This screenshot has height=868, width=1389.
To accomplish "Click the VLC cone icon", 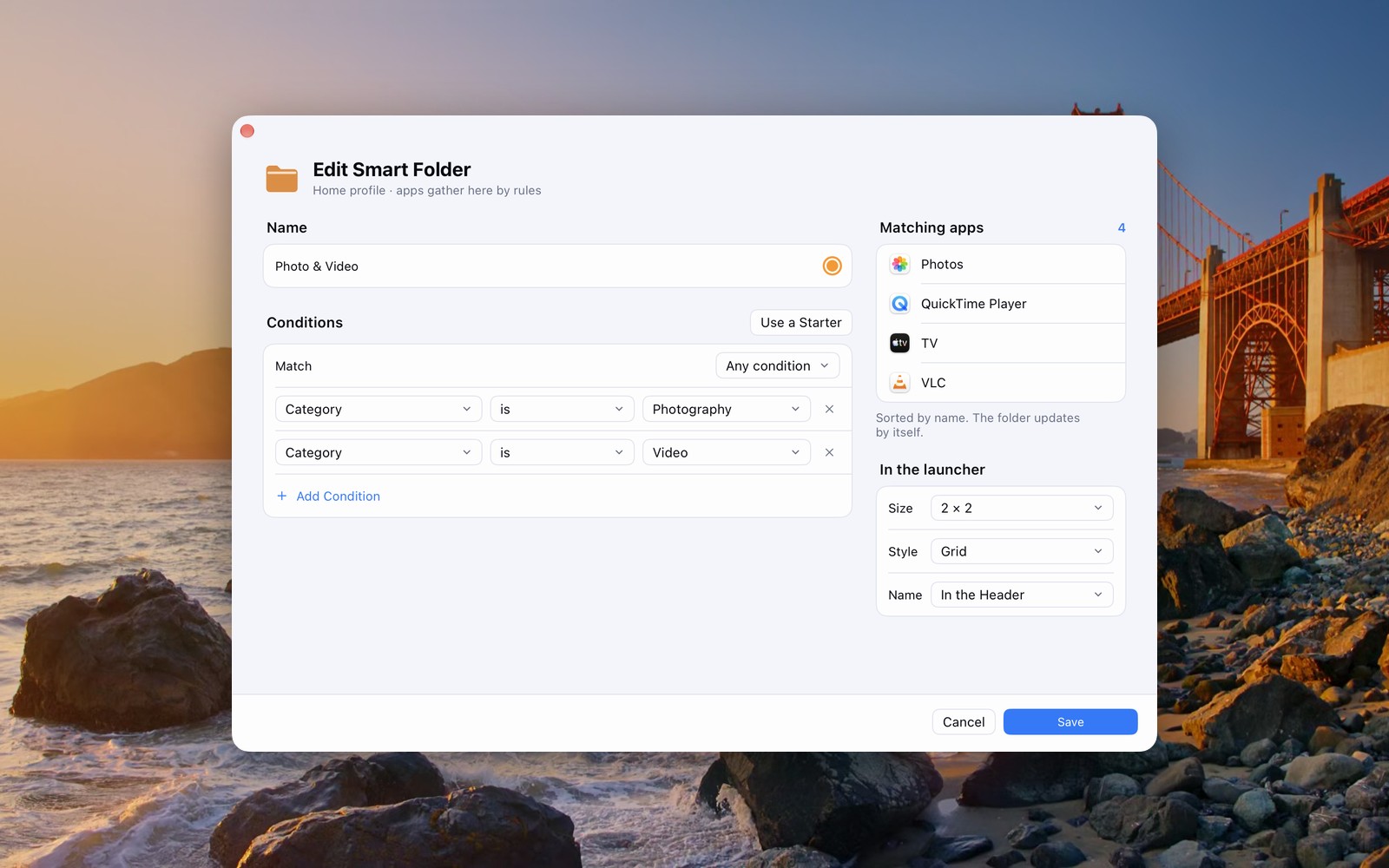I will [899, 383].
